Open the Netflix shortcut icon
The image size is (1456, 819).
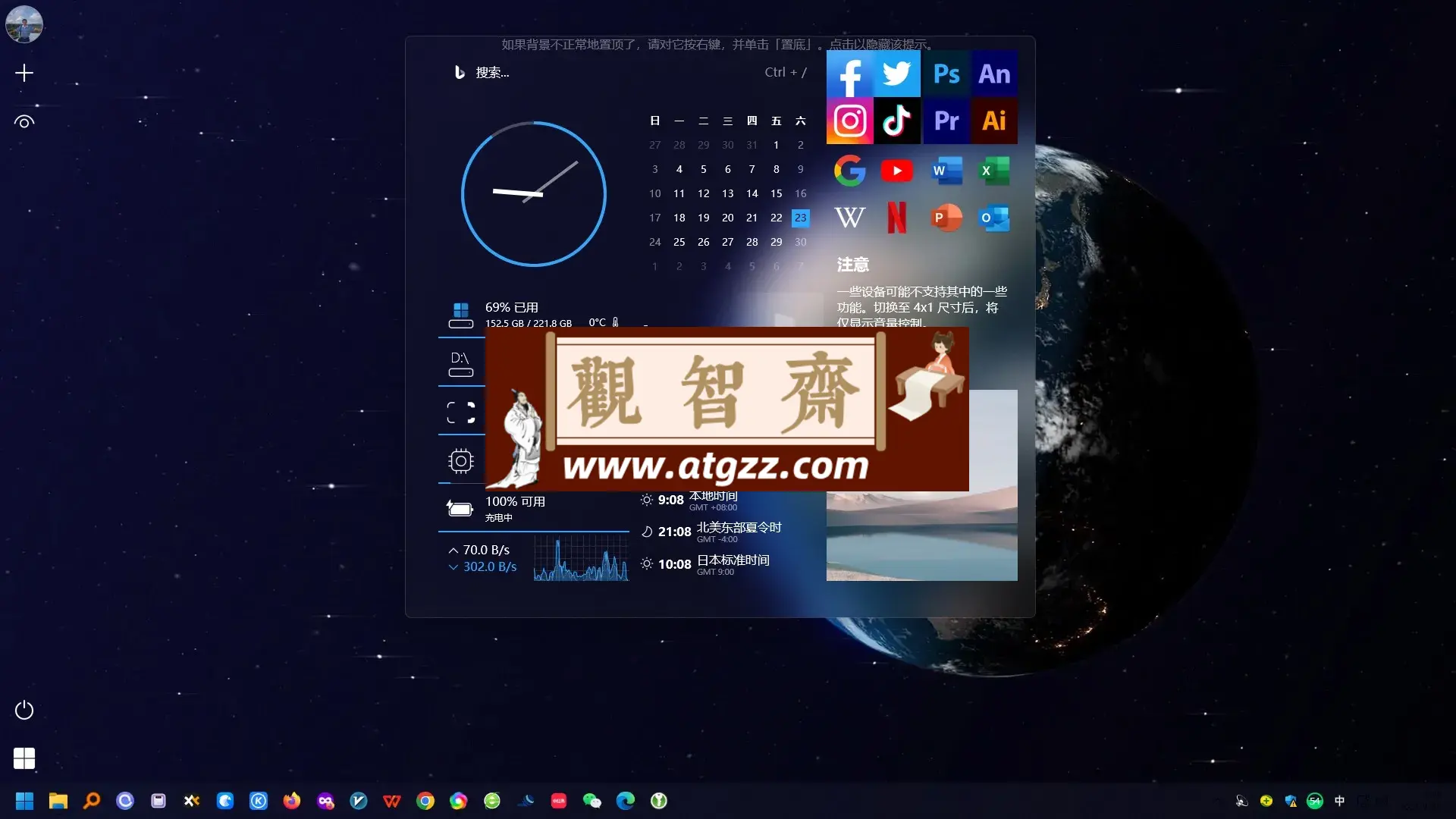click(897, 218)
